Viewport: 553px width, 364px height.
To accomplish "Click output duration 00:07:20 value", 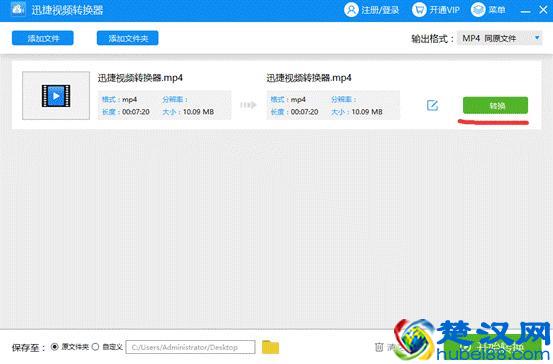I will pyautogui.click(x=304, y=112).
